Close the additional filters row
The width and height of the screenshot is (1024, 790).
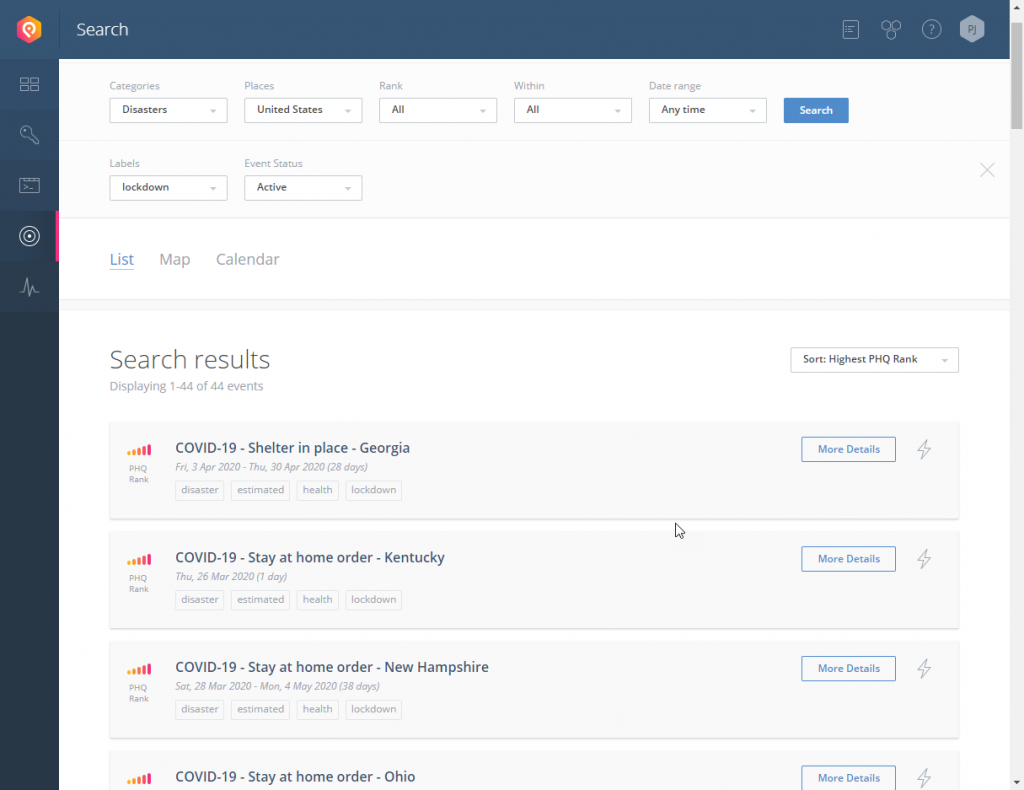click(x=987, y=170)
